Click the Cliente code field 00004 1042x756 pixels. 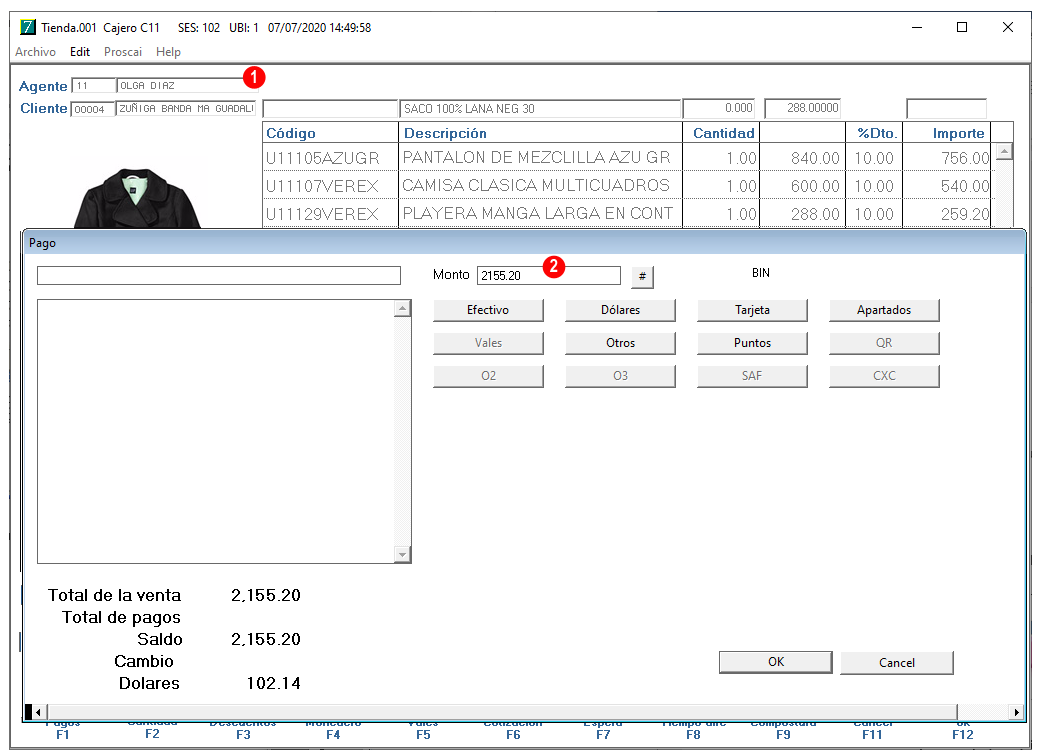coord(92,109)
